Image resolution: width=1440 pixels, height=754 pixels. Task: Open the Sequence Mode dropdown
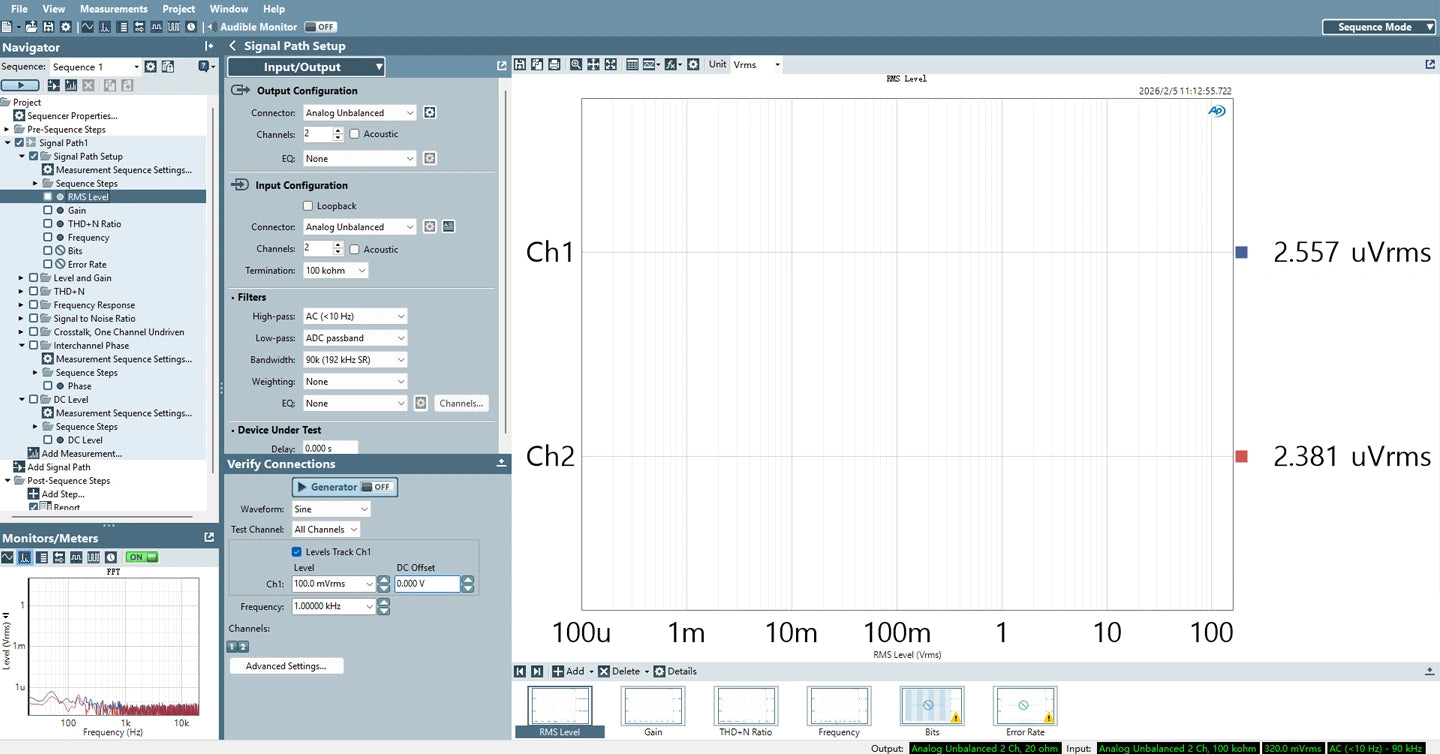pos(1381,27)
